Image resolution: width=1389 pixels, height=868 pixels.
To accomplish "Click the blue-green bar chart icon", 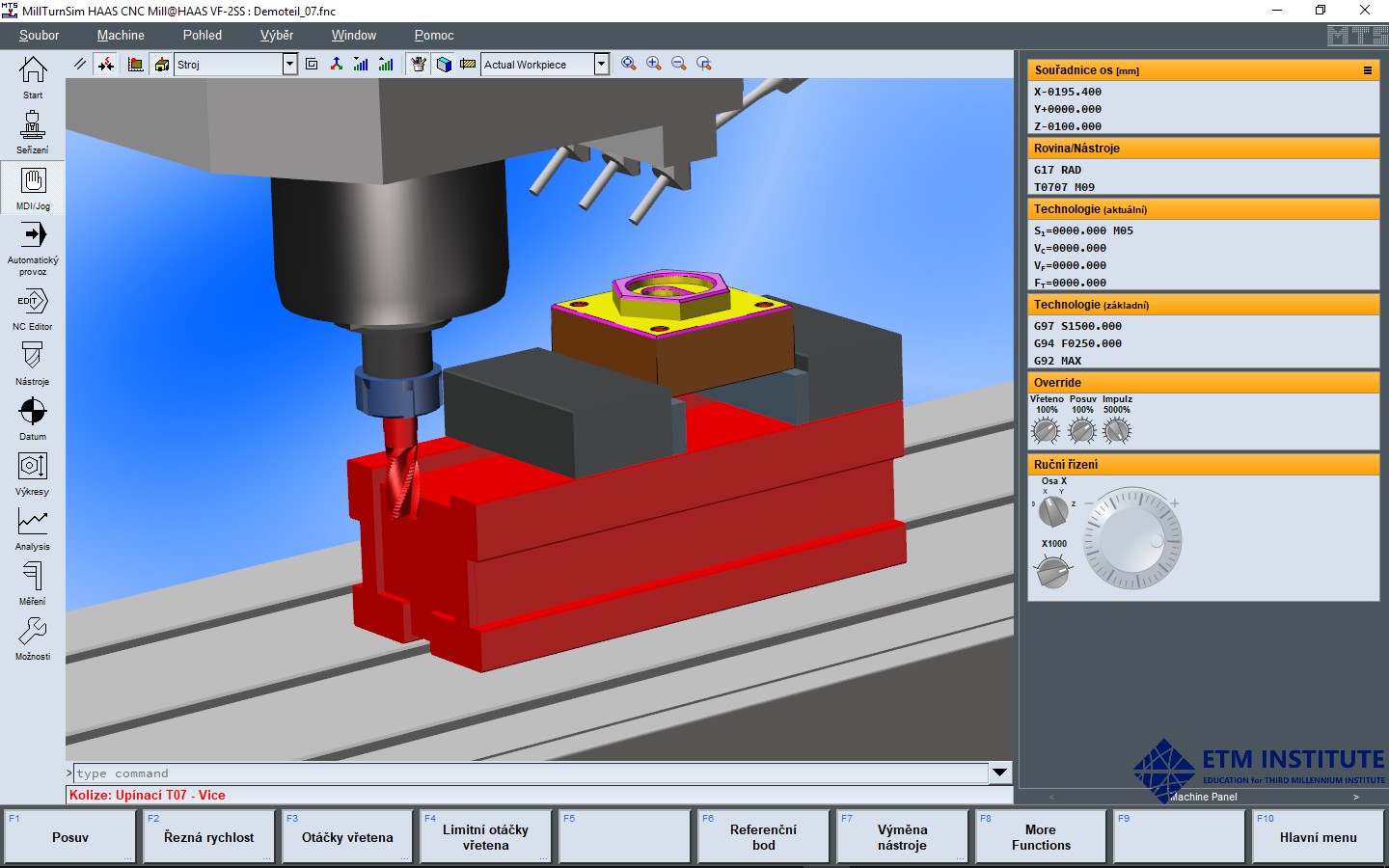I will pos(361,64).
